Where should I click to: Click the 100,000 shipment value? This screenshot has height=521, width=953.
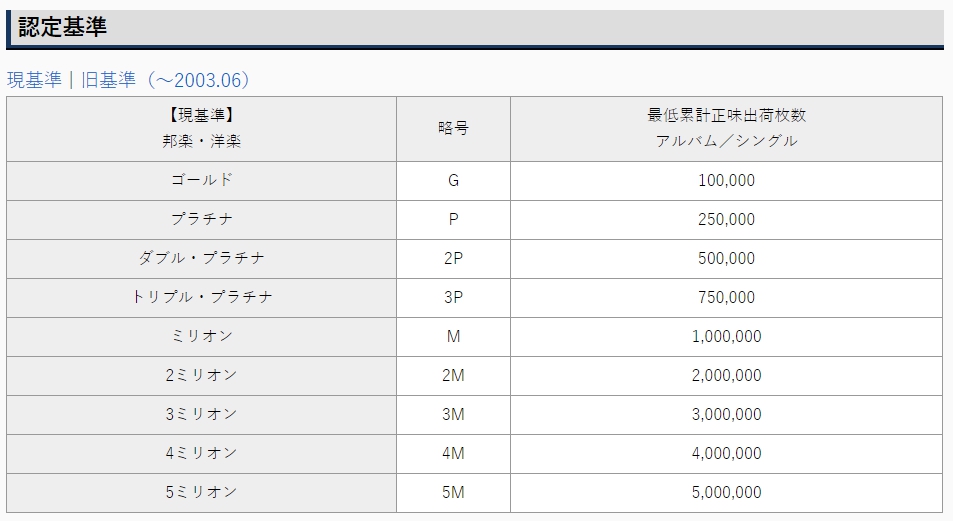(726, 181)
